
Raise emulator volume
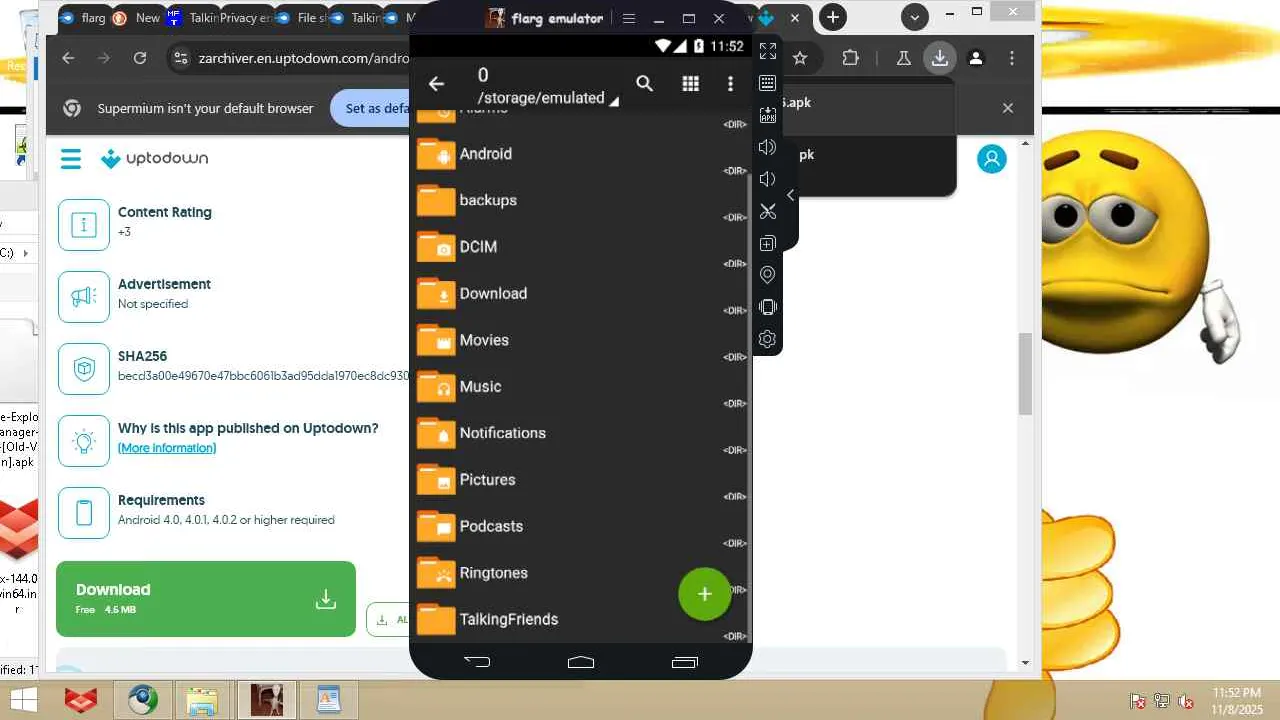[768, 147]
